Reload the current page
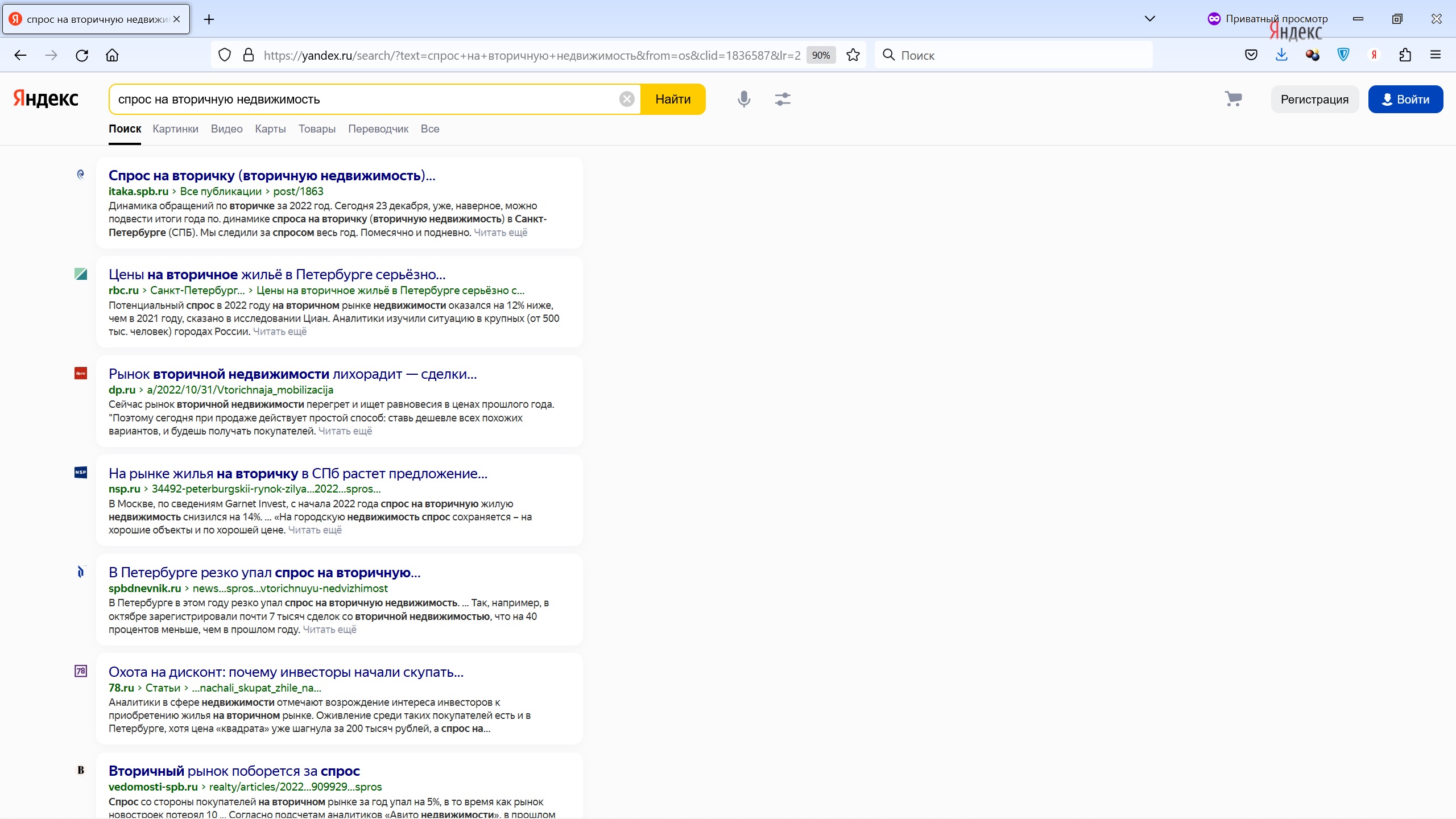This screenshot has width=1456, height=819. pyautogui.click(x=82, y=55)
